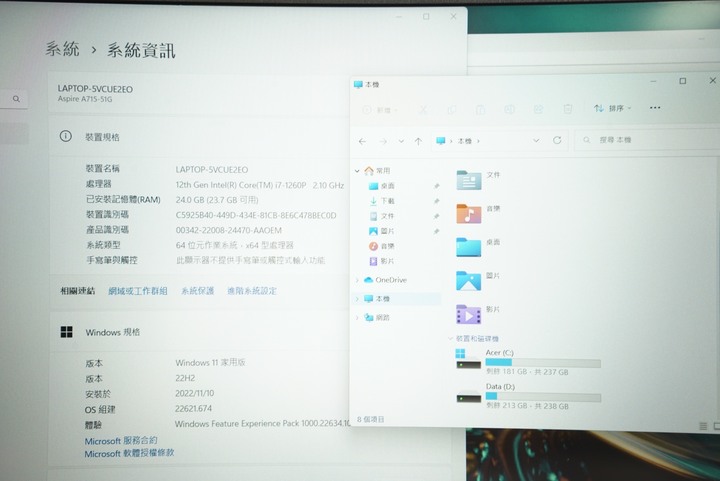
Task: Click the Delete trash icon in Explorer
Action: point(568,109)
